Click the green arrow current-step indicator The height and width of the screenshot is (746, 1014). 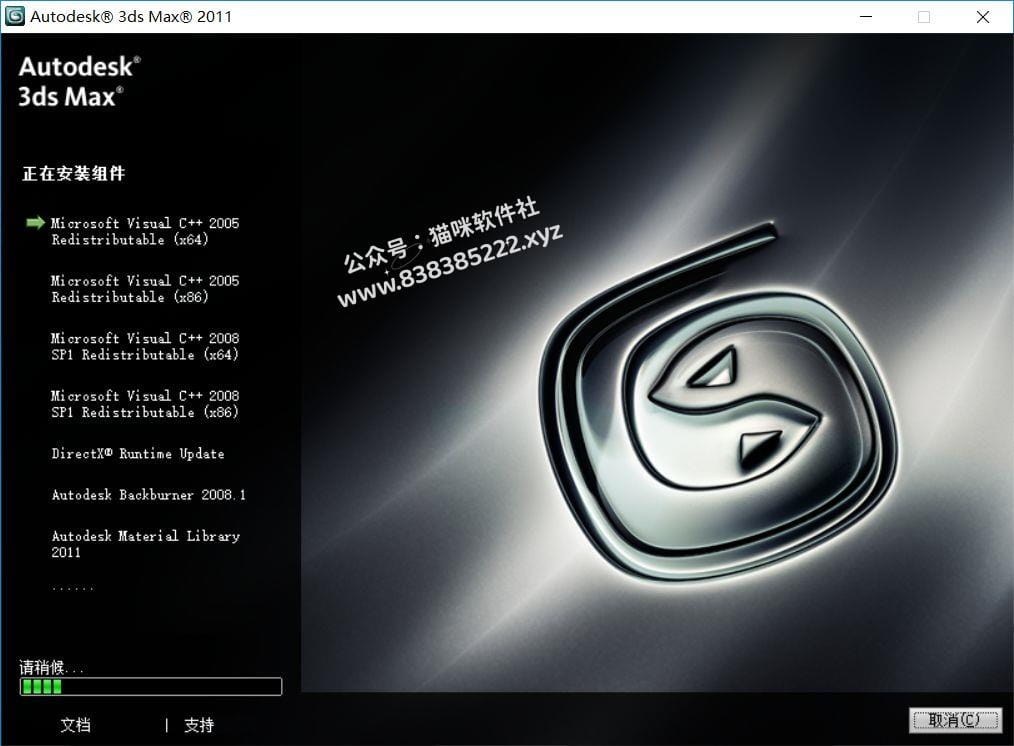point(35,222)
